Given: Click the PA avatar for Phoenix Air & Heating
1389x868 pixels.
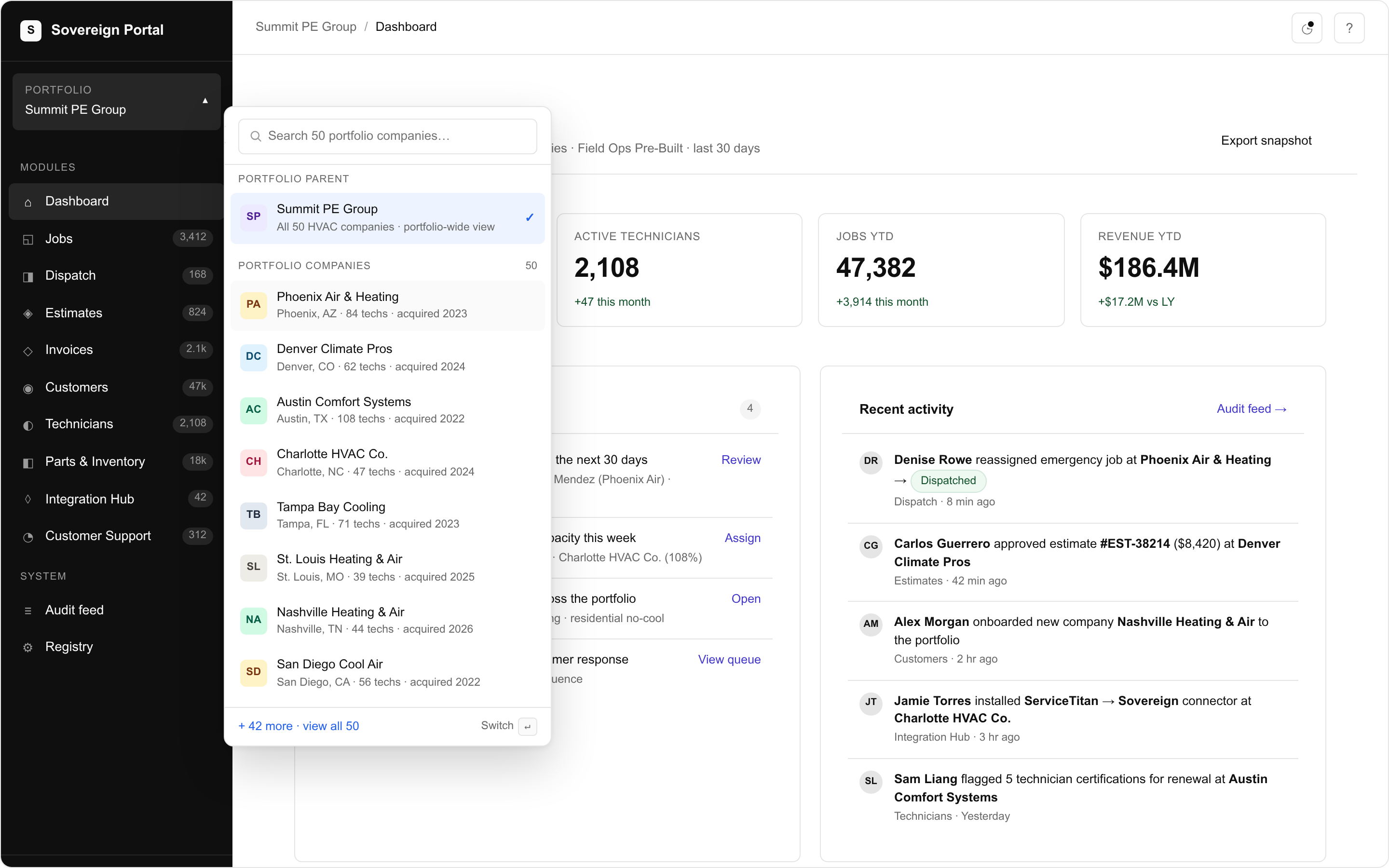Looking at the screenshot, I should [x=253, y=305].
